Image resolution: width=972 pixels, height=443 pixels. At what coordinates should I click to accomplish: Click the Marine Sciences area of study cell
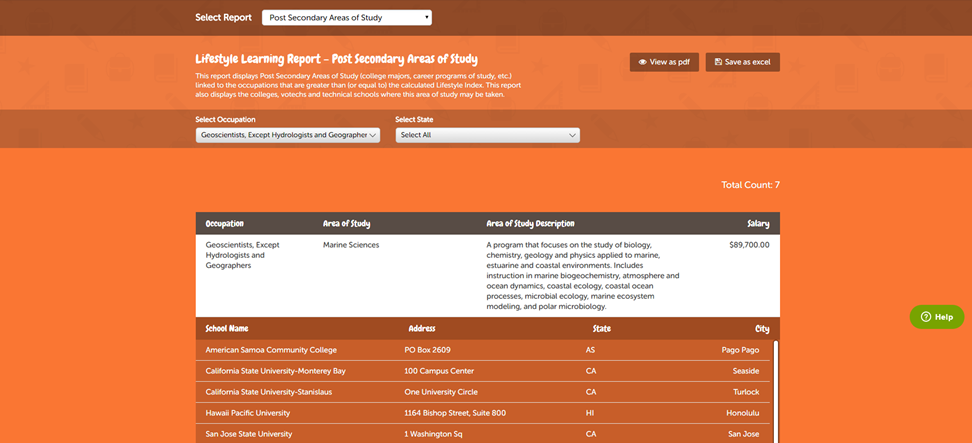point(351,245)
